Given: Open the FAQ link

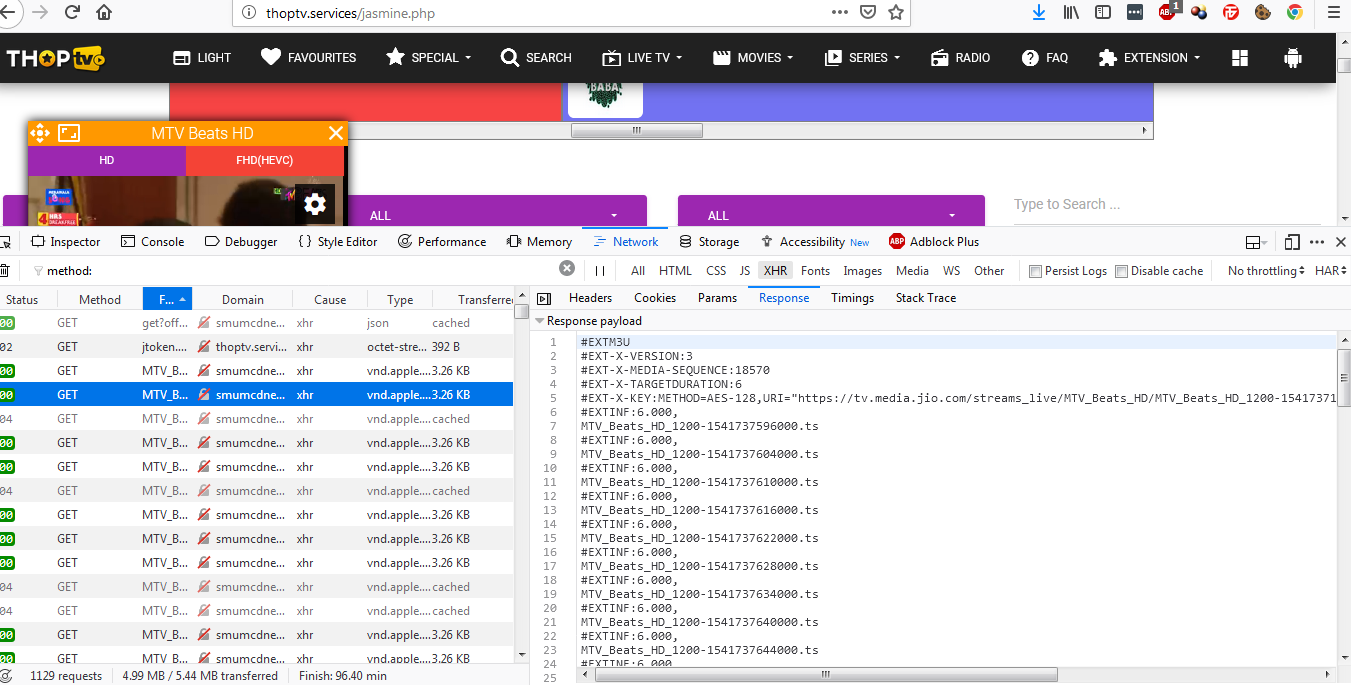Looking at the screenshot, I should [1044, 58].
